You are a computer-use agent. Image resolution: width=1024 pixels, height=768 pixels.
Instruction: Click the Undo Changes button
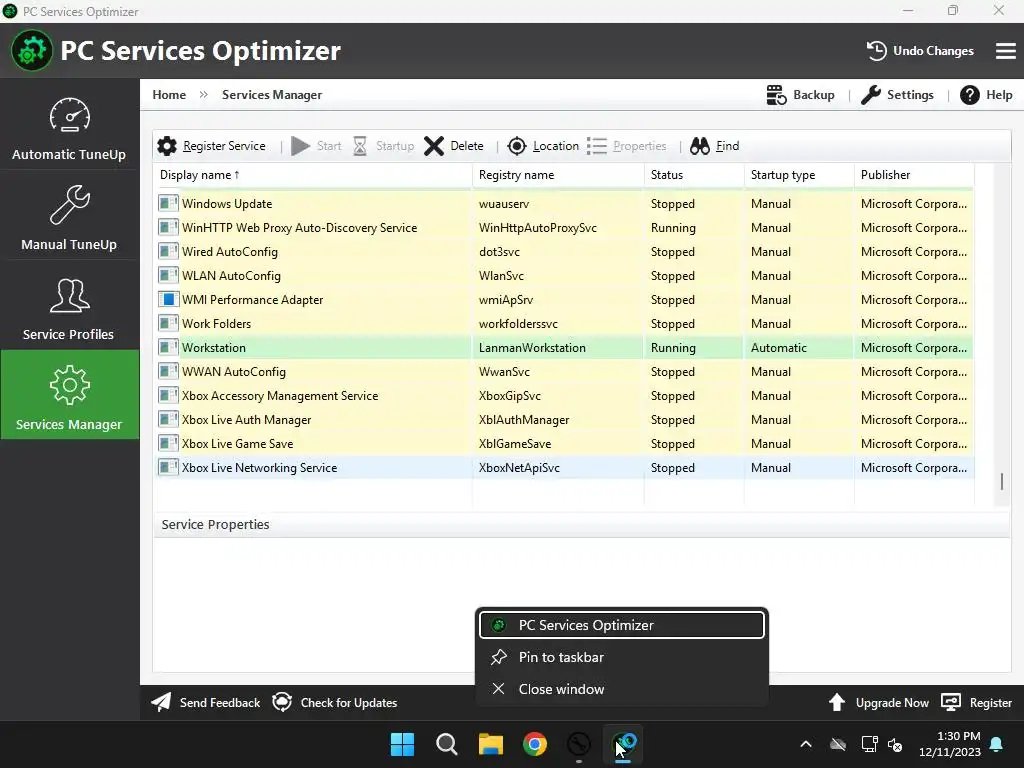[920, 51]
